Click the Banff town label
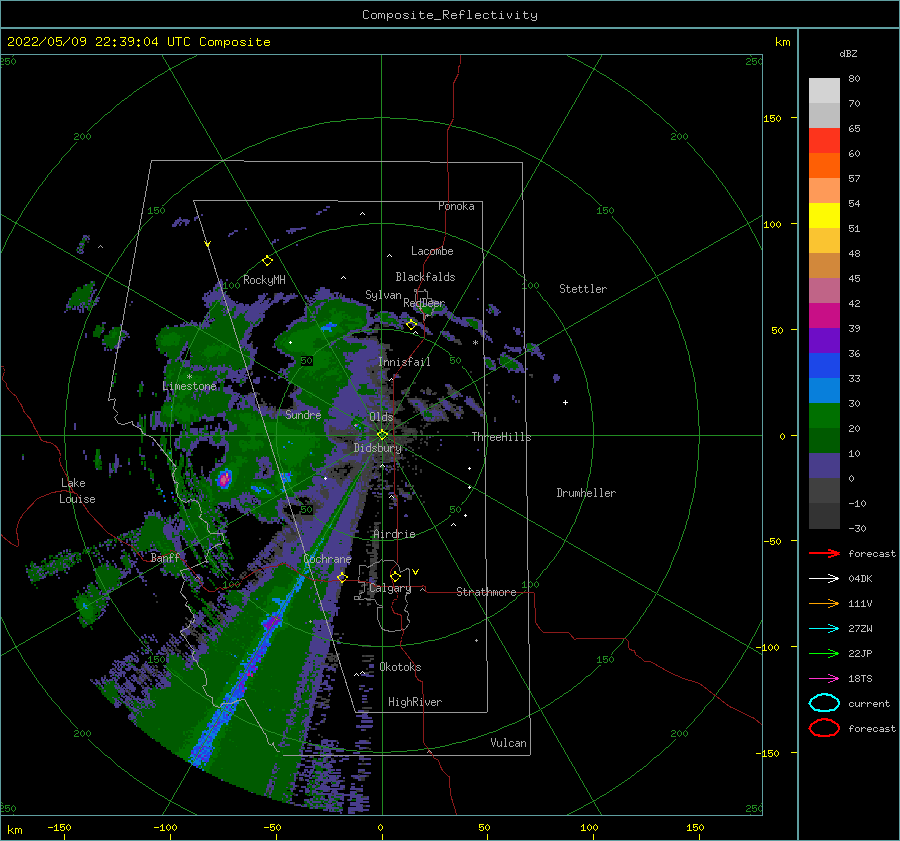900x841 pixels. point(165,557)
